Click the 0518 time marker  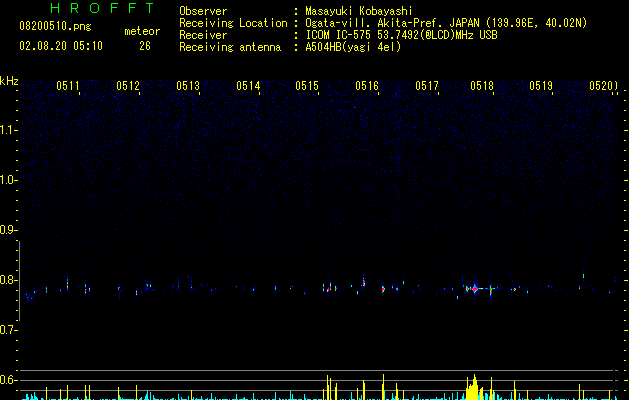482,86
